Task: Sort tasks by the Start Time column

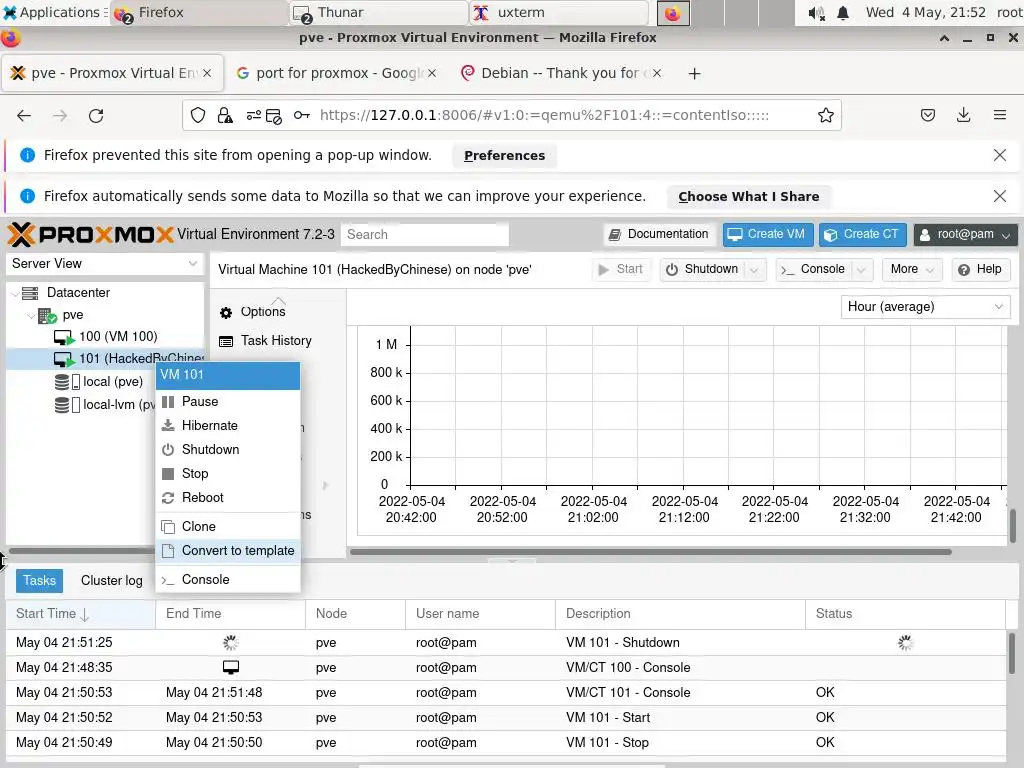Action: click(x=80, y=614)
